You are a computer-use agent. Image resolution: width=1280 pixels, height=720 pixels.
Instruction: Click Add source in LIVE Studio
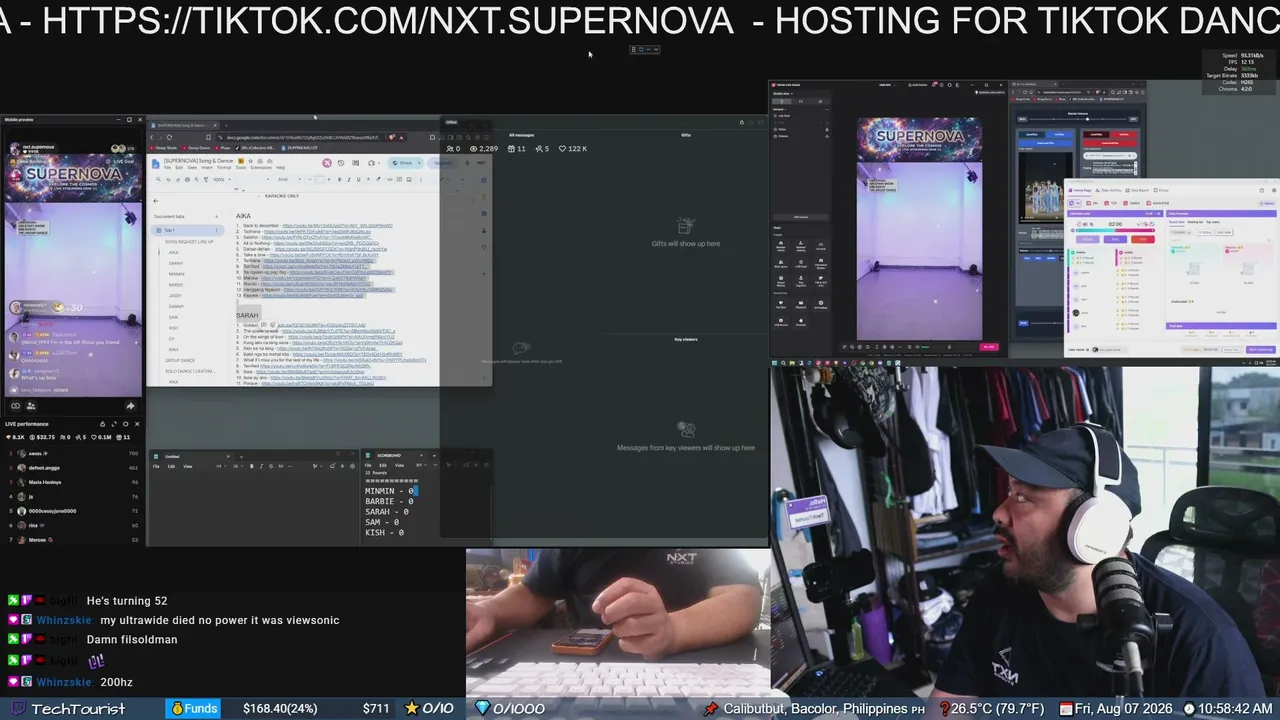(801, 216)
